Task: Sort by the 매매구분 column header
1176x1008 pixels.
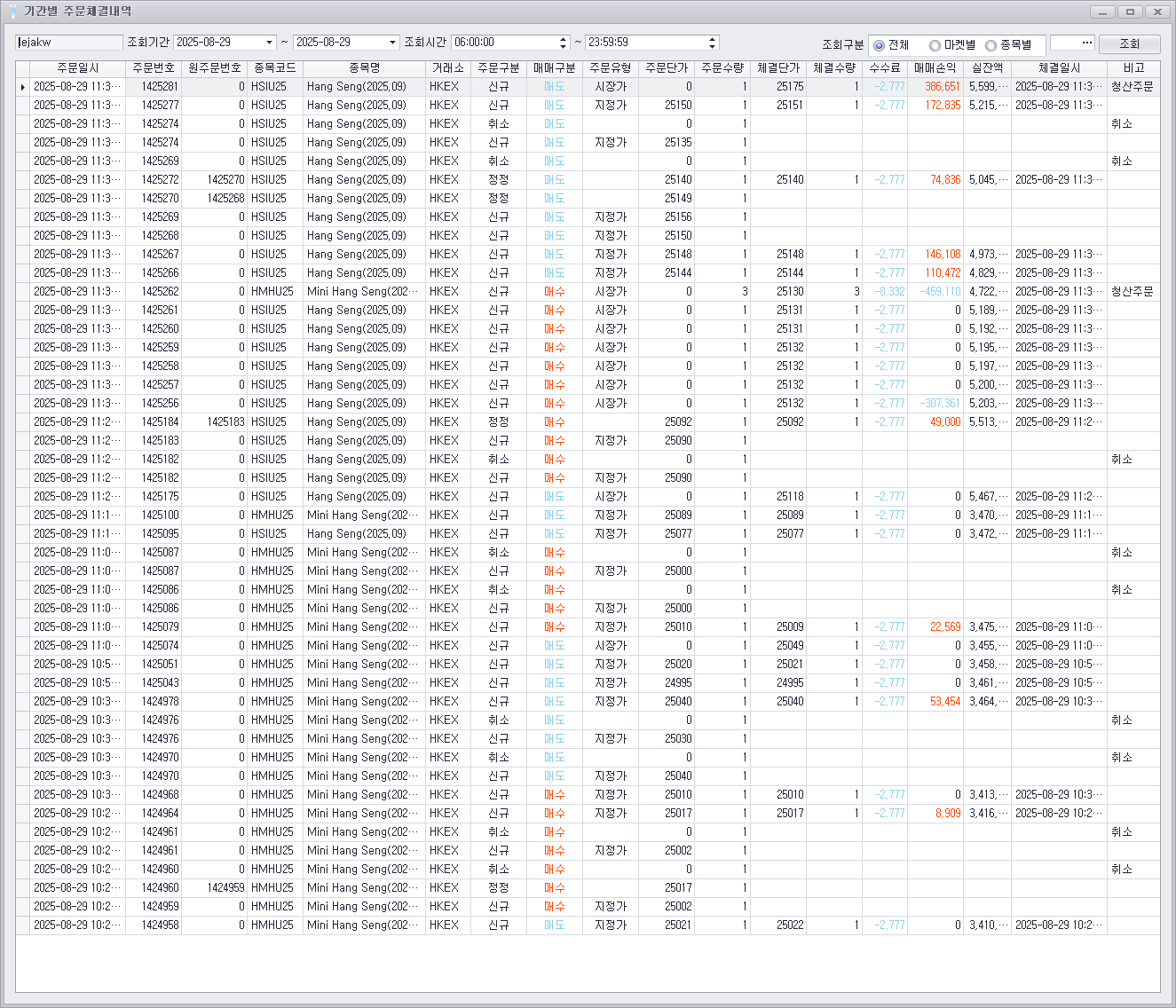Action: point(555,68)
